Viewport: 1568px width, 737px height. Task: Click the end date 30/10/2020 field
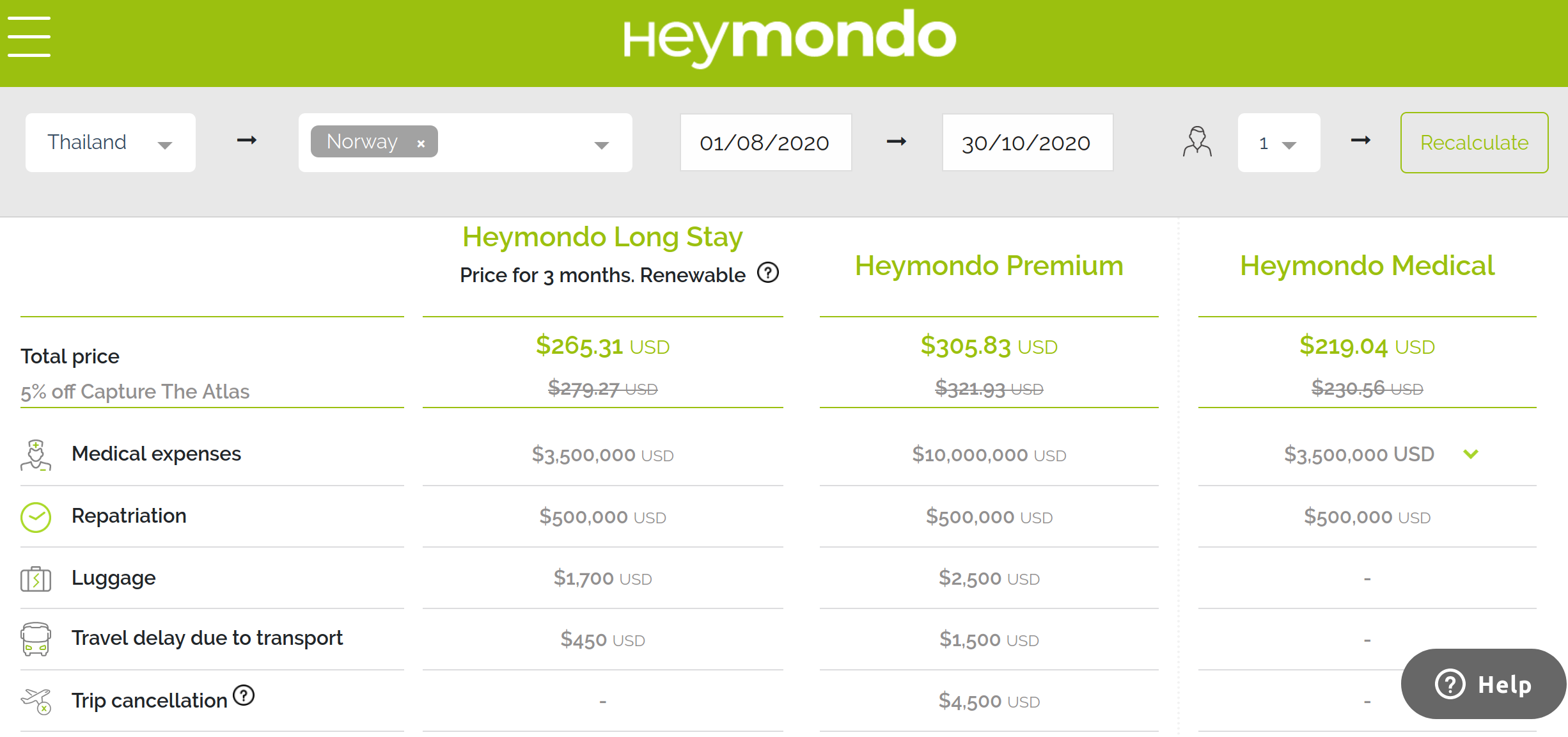coord(1027,143)
